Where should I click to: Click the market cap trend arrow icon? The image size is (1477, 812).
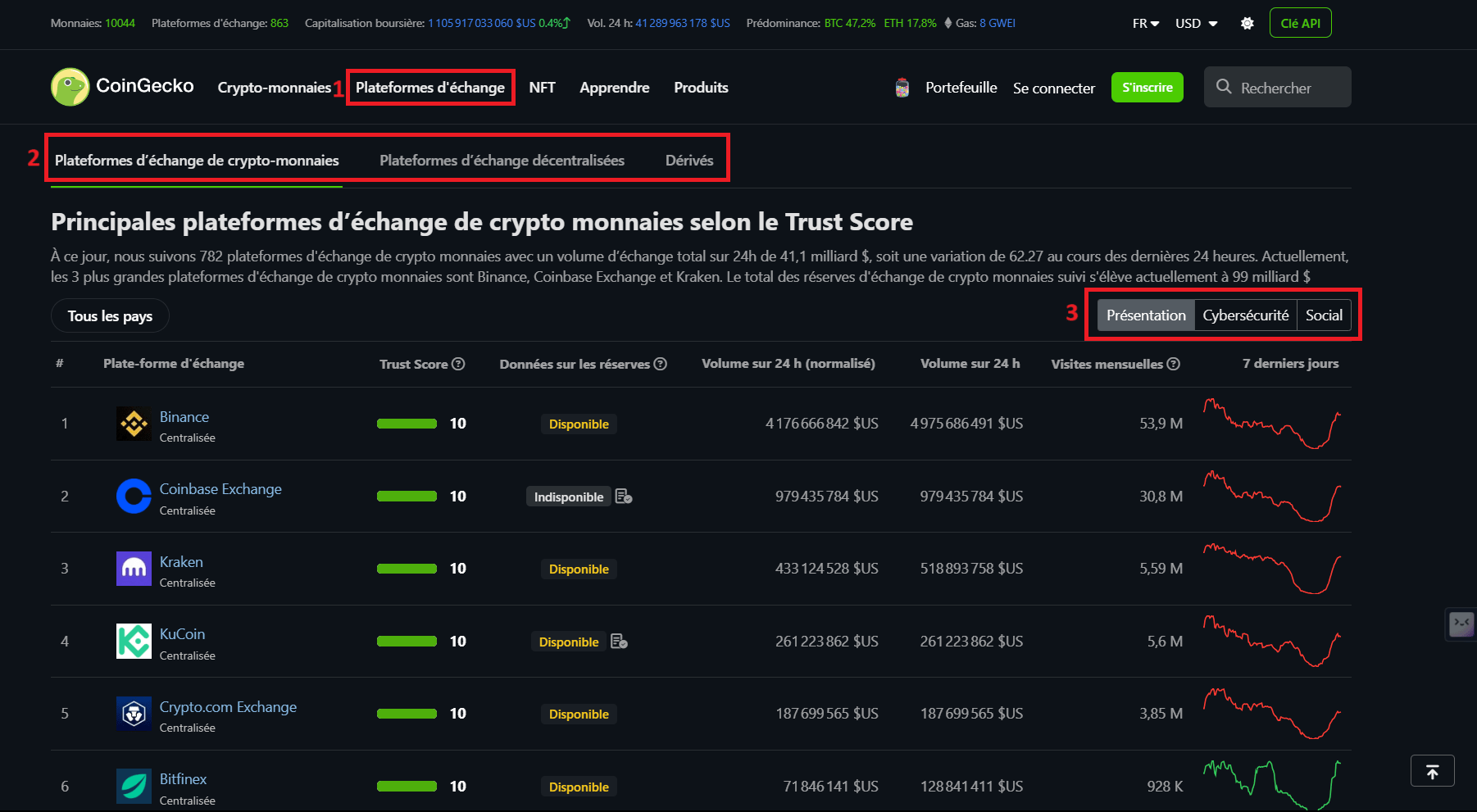pyautogui.click(x=566, y=23)
